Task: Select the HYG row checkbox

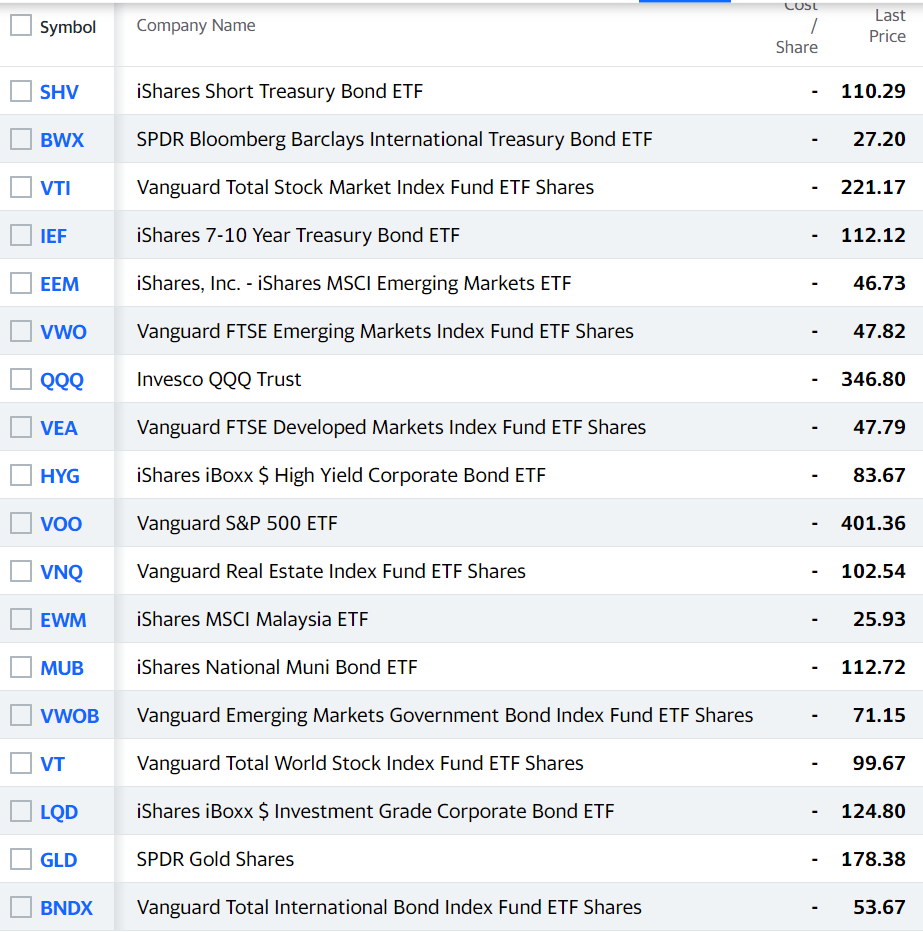Action: [x=21, y=476]
